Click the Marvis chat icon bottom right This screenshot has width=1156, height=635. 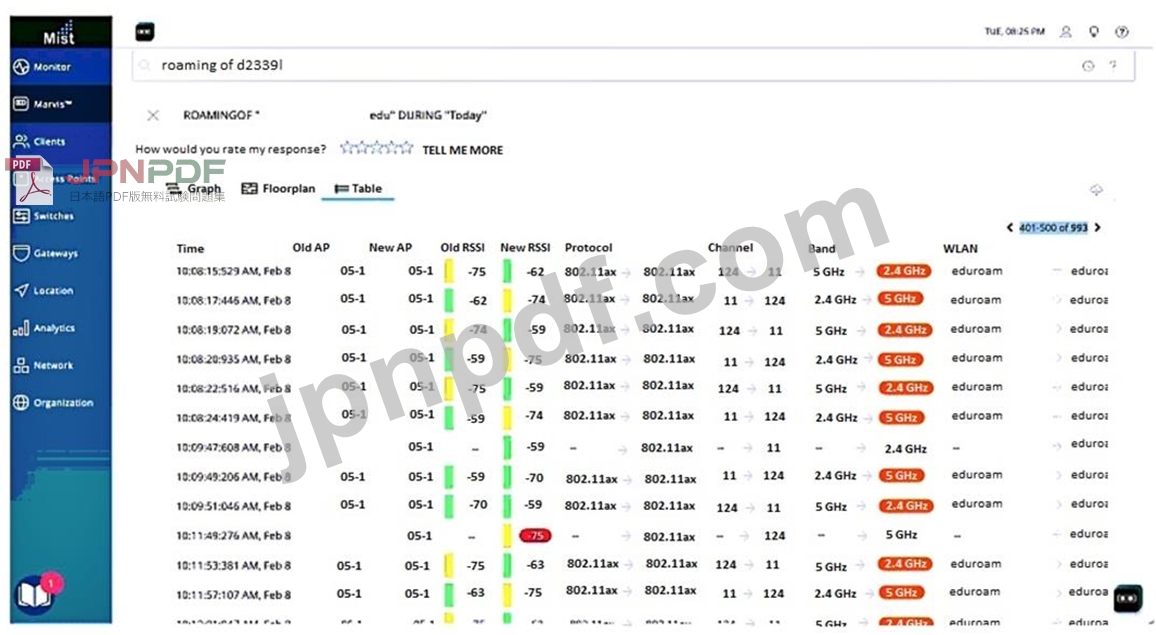1127,597
